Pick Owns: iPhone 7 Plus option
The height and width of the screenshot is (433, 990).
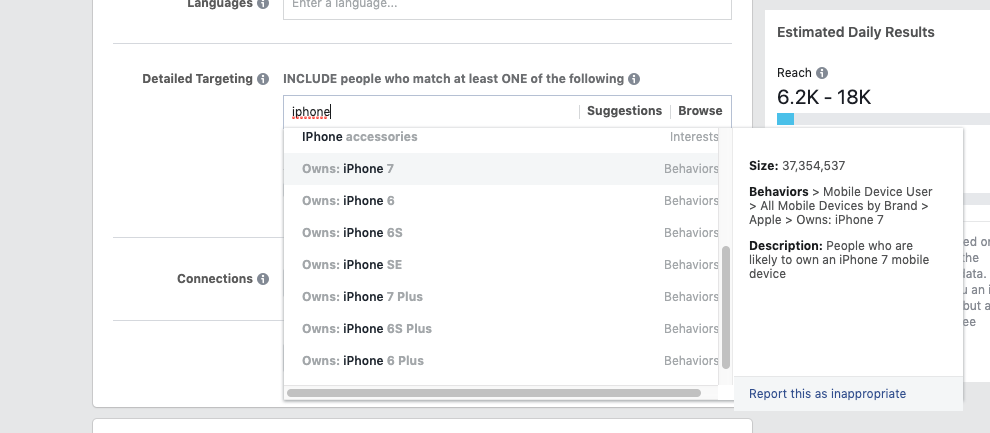(x=501, y=297)
